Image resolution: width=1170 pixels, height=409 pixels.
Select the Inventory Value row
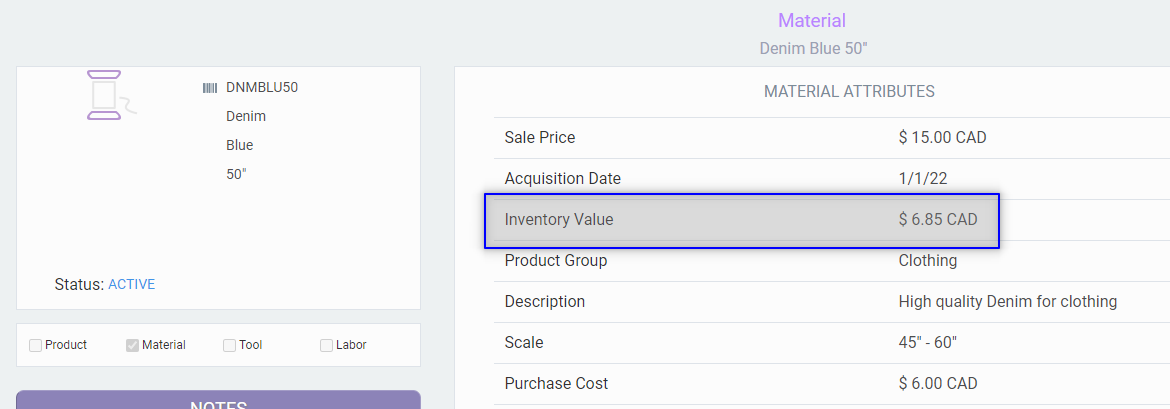pos(741,220)
